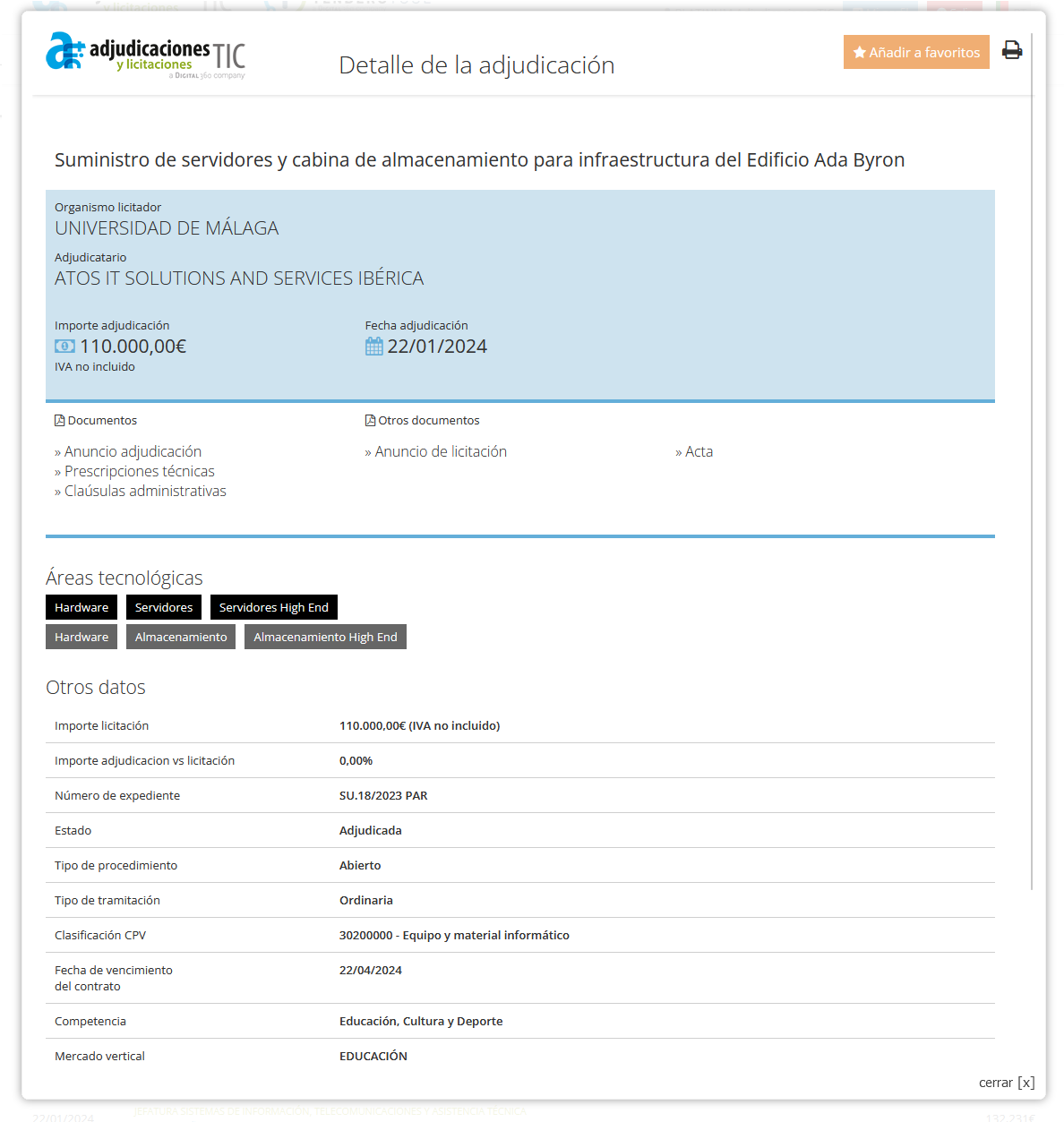Click the PDF icon next to Otros documentos
Image resolution: width=1064 pixels, height=1122 pixels.
pos(370,421)
